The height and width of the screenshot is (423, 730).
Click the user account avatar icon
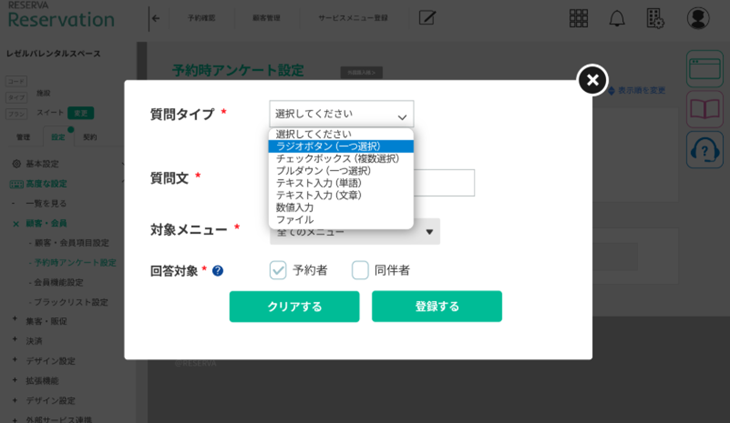tap(698, 18)
